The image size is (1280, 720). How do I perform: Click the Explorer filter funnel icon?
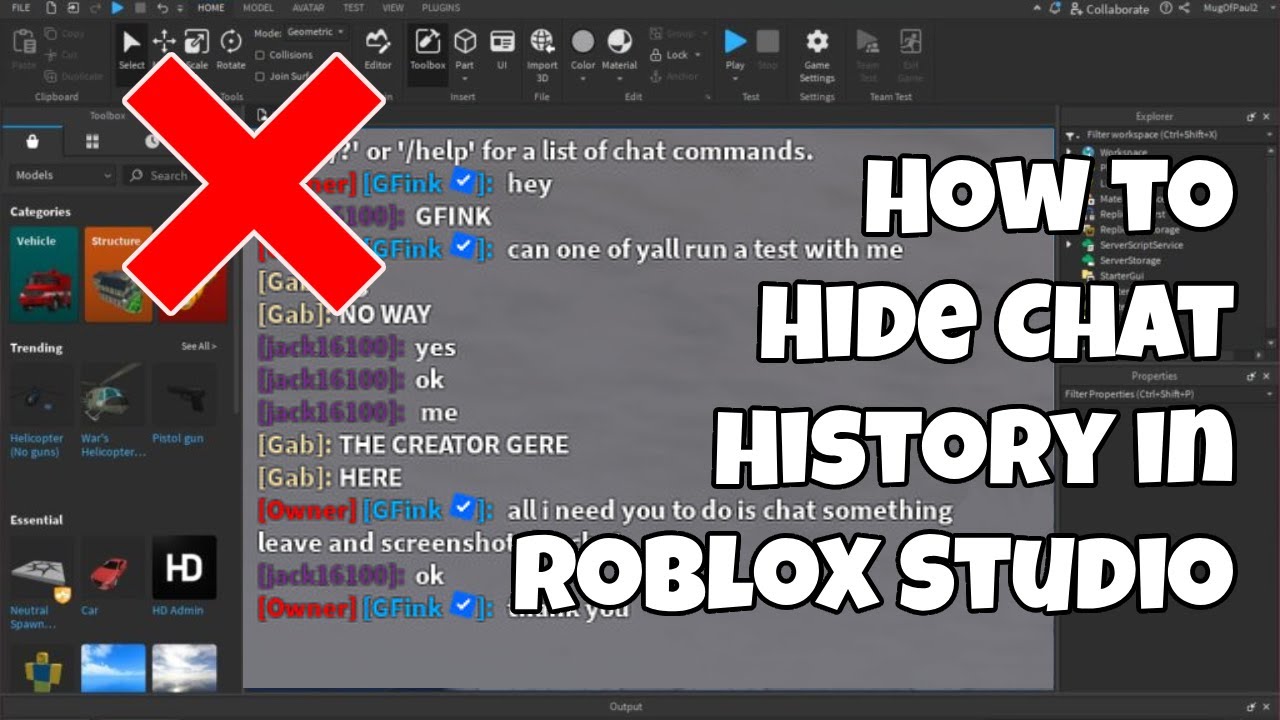1072,135
